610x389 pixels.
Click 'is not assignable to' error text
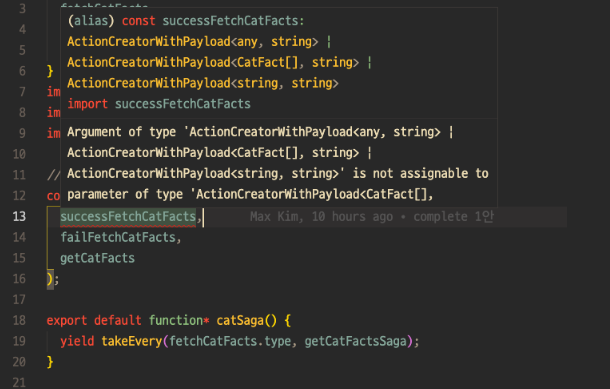tap(420, 173)
